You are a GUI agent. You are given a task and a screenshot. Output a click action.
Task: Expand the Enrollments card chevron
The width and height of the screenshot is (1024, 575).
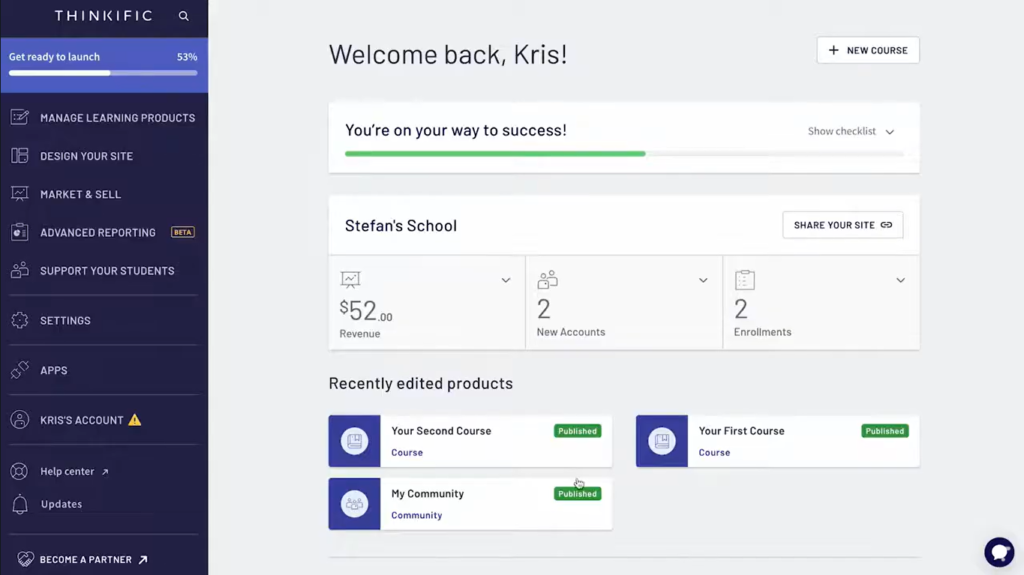point(900,280)
